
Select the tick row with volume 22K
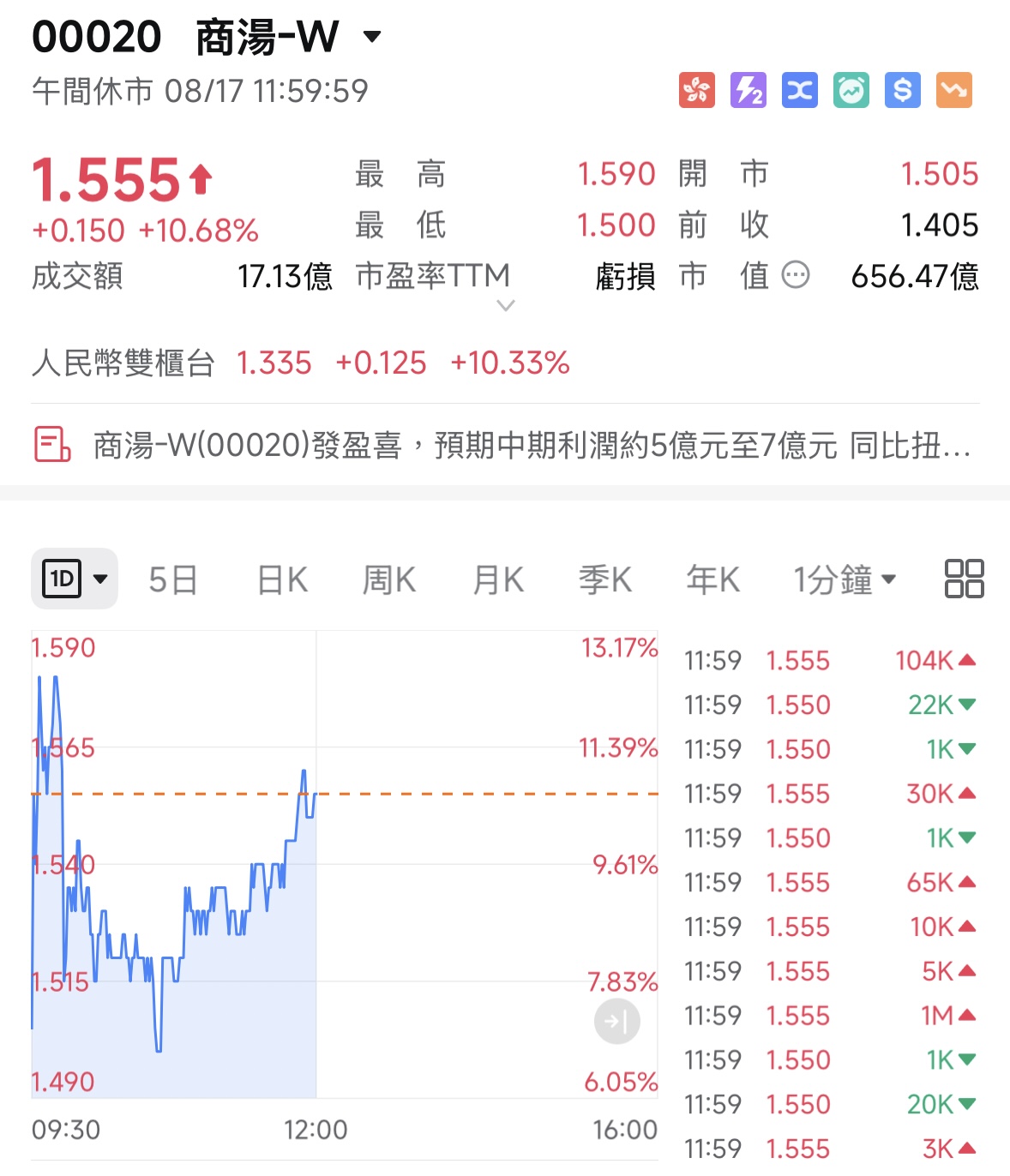pyautogui.click(x=830, y=705)
